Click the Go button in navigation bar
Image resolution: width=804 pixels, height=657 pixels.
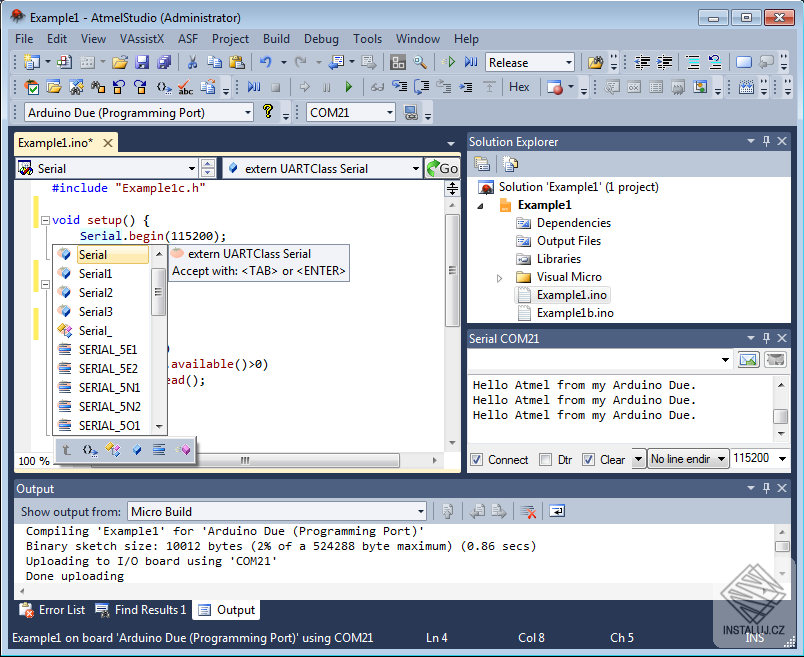pyautogui.click(x=442, y=169)
